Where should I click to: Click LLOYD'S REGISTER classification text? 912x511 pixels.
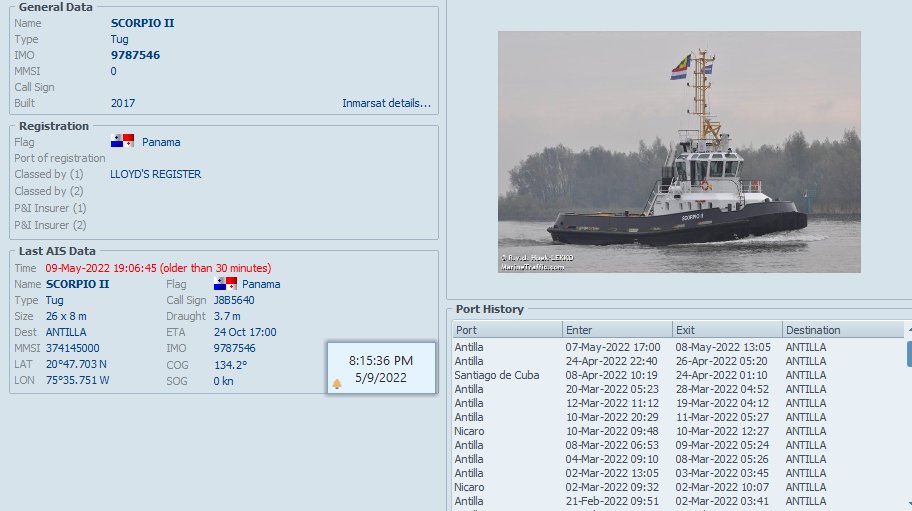click(156, 174)
